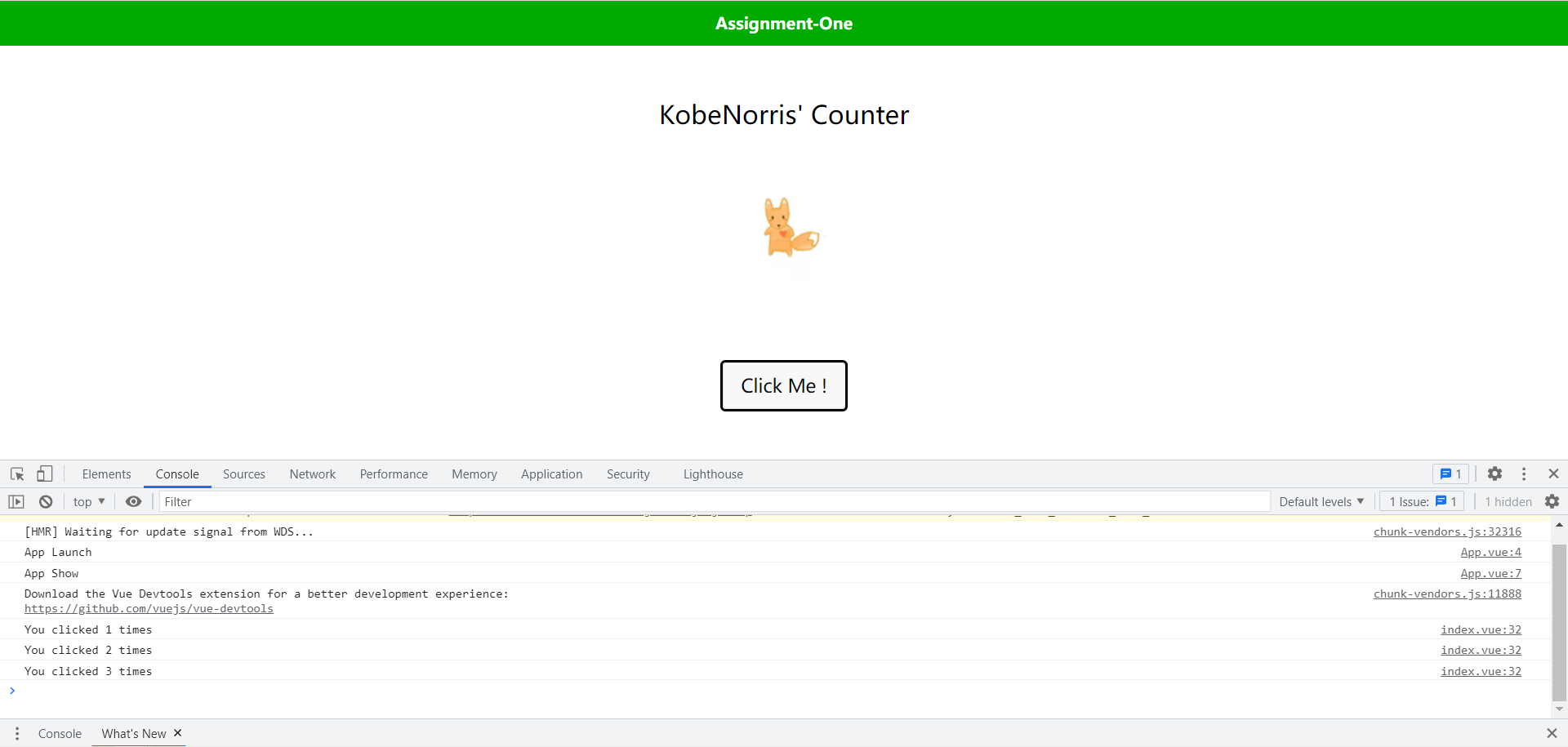
Task: Show the console sidebar panel
Action: [16, 502]
